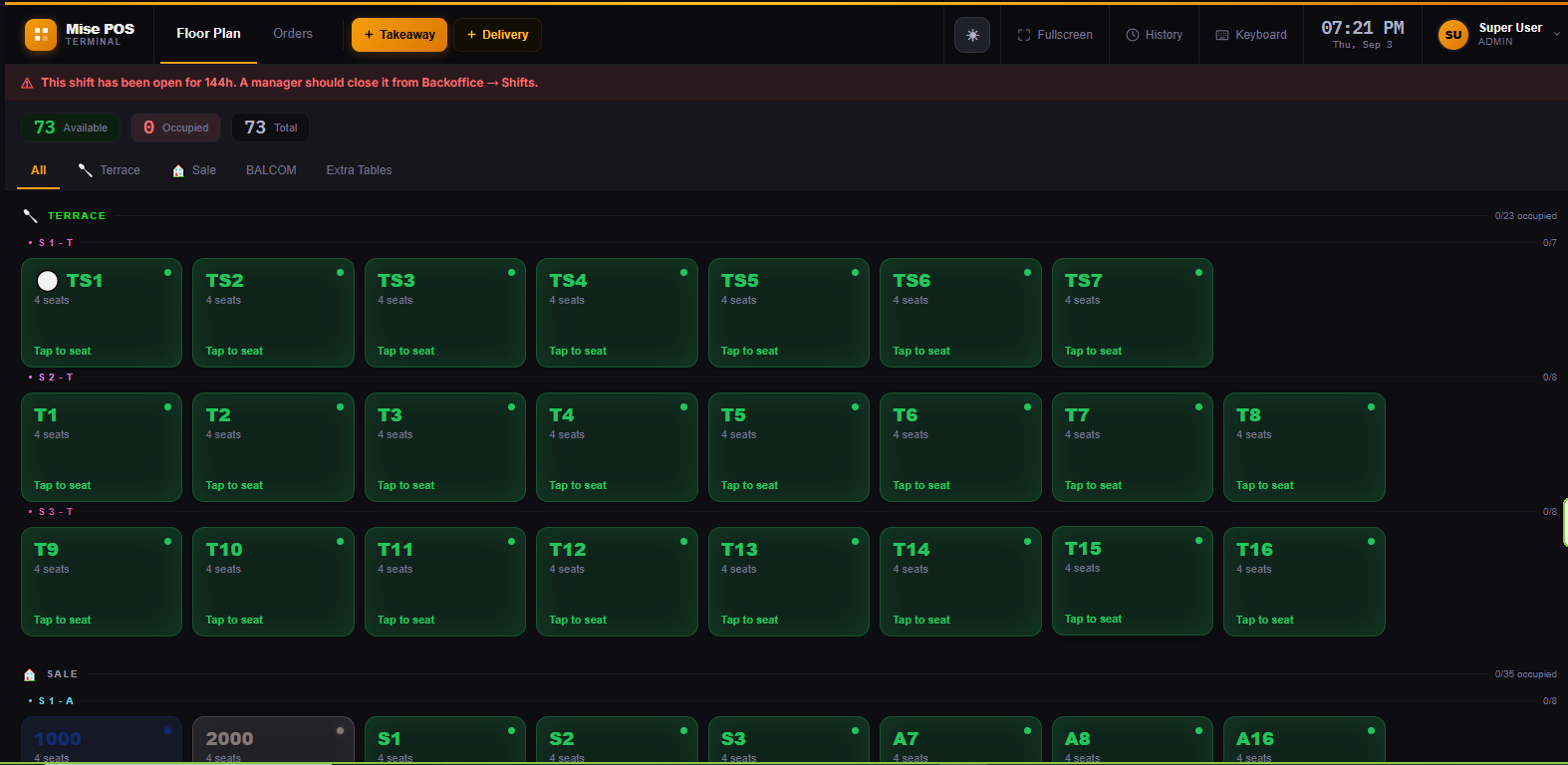Click the Terrace icon in filter tabs
The height and width of the screenshot is (765, 1568).
tap(86, 170)
